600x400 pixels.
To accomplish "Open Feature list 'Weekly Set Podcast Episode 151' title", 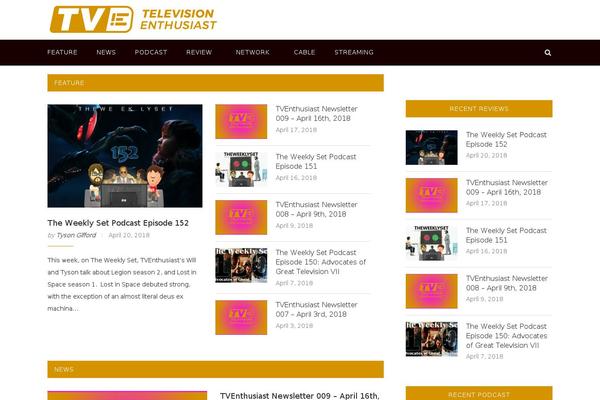I will 316,161.
